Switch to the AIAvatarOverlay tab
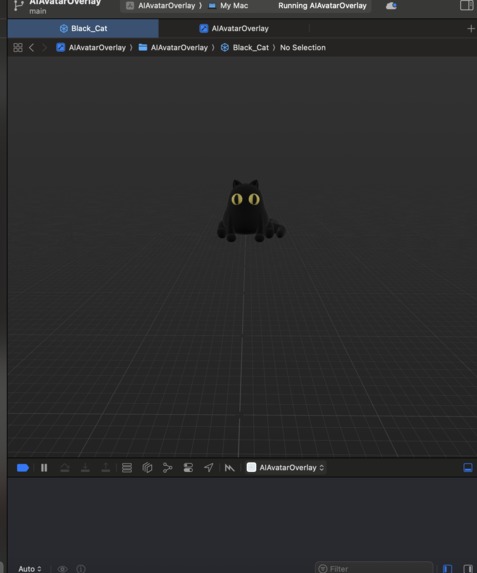The height and width of the screenshot is (573, 477). pyautogui.click(x=234, y=29)
